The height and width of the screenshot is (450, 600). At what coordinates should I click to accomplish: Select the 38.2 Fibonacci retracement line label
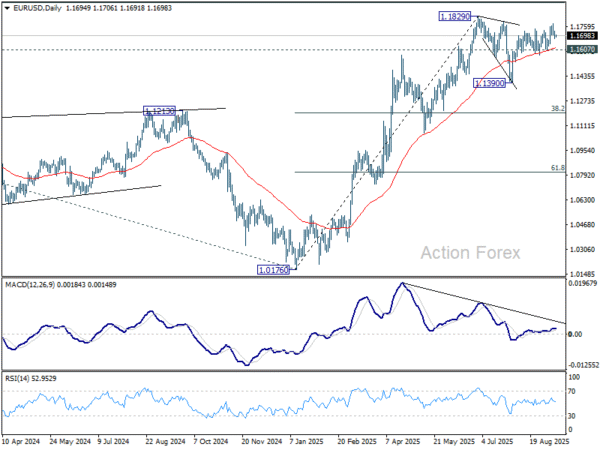pyautogui.click(x=558, y=109)
